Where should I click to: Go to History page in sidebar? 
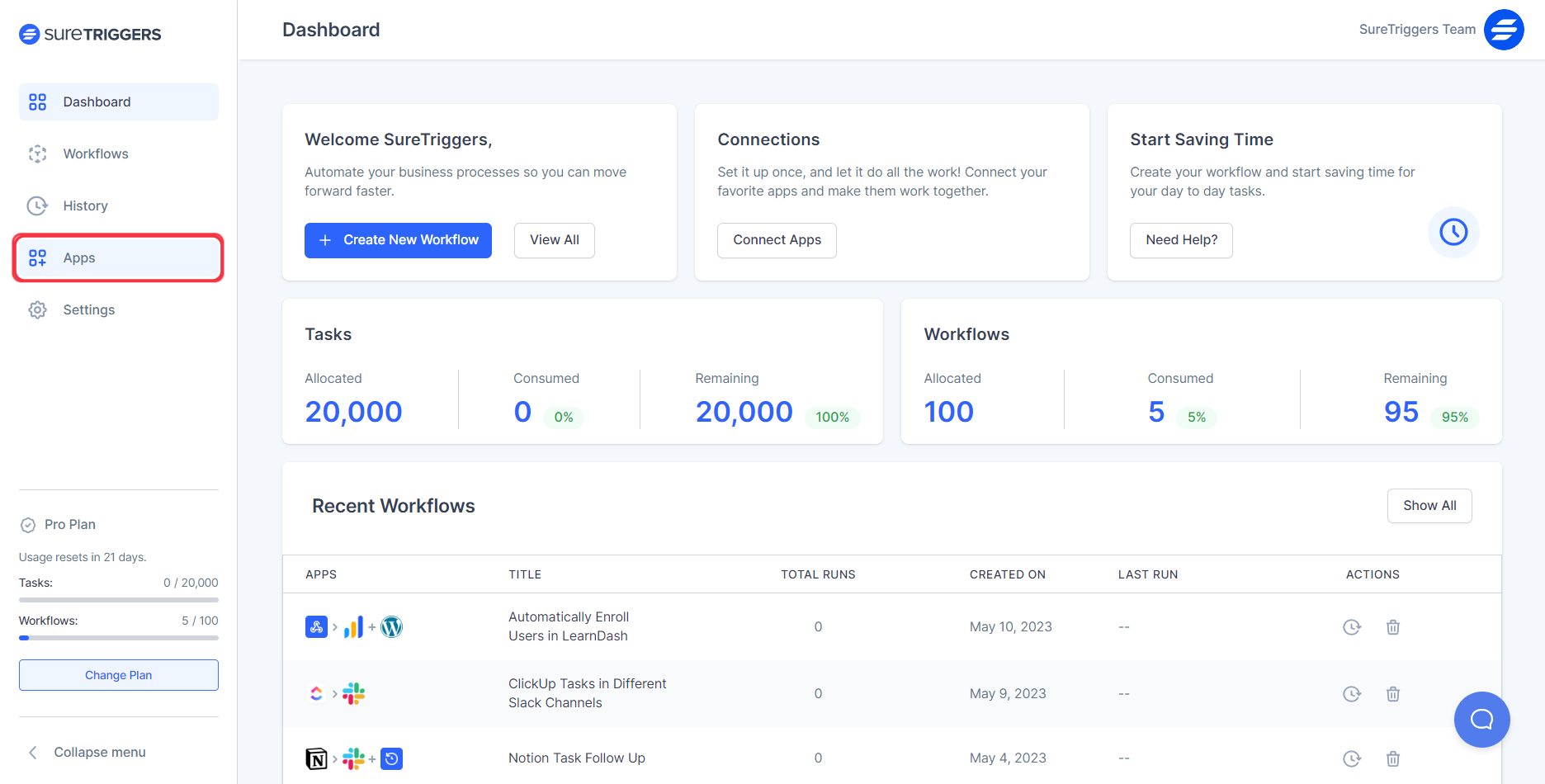pyautogui.click(x=85, y=205)
